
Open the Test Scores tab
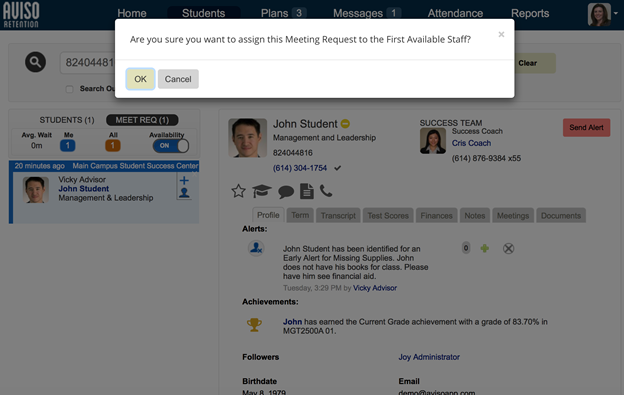388,216
